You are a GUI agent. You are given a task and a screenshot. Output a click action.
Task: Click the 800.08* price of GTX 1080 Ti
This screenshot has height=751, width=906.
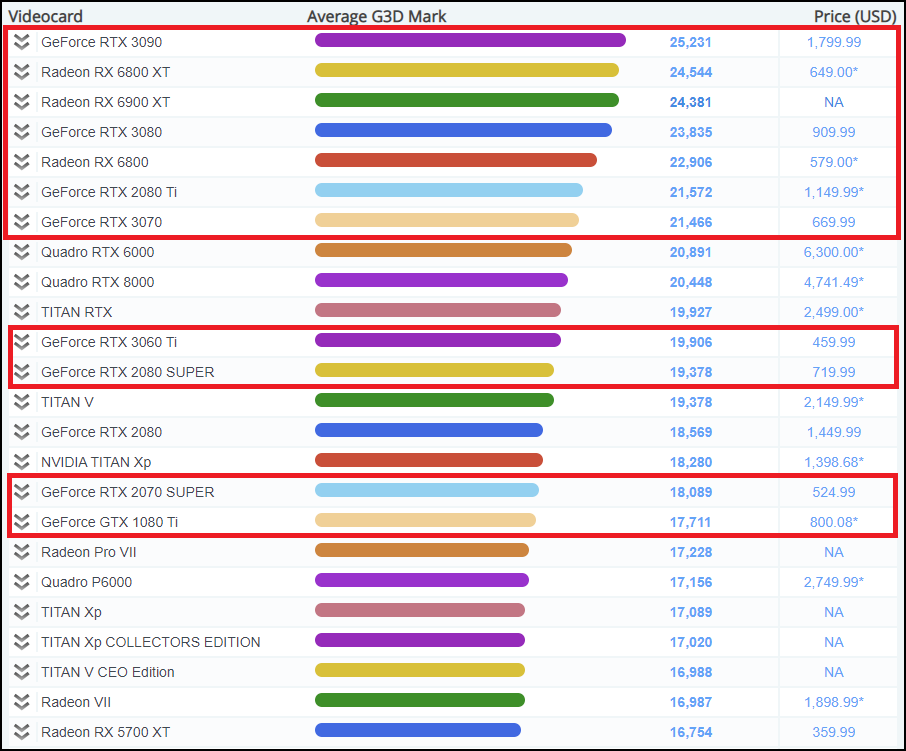[834, 522]
